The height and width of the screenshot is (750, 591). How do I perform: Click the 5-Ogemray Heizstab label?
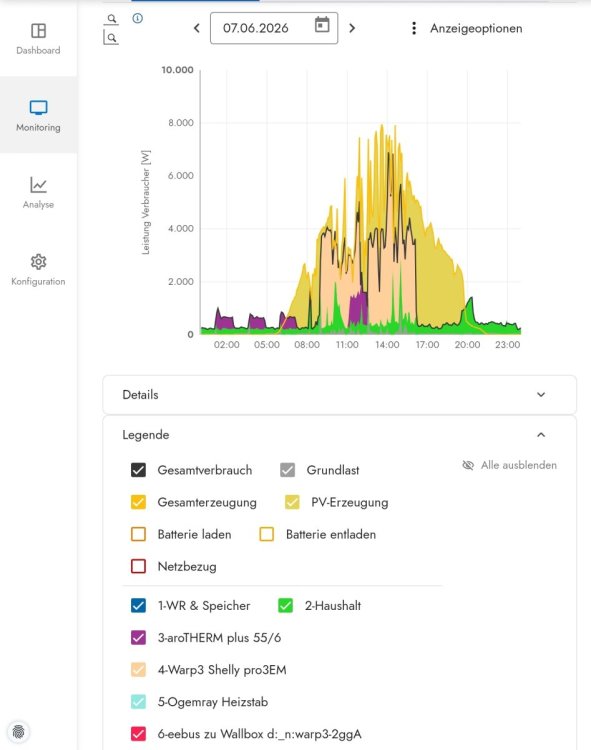pyautogui.click(x=213, y=702)
